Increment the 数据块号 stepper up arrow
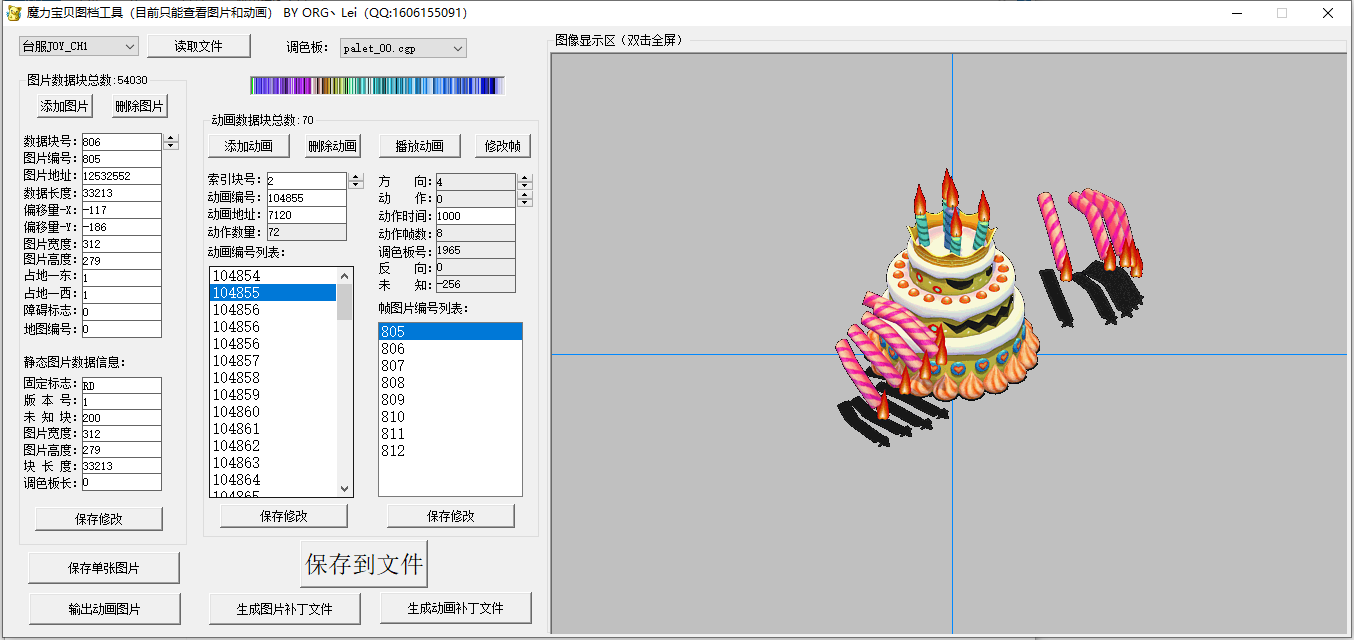This screenshot has height=640, width=1354. tap(171, 138)
